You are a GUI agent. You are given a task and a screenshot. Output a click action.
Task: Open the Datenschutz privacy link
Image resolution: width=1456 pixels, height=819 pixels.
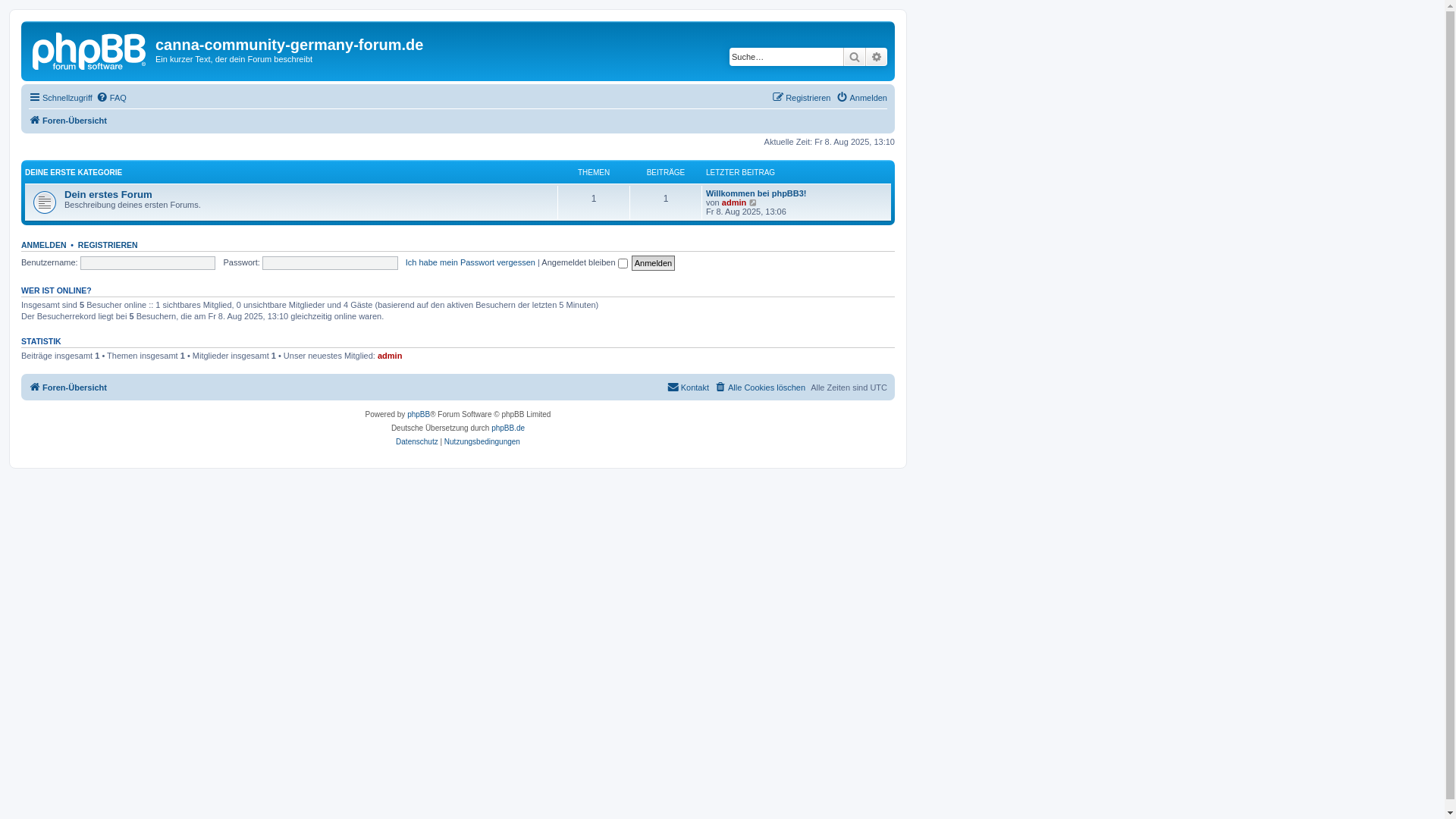(417, 442)
